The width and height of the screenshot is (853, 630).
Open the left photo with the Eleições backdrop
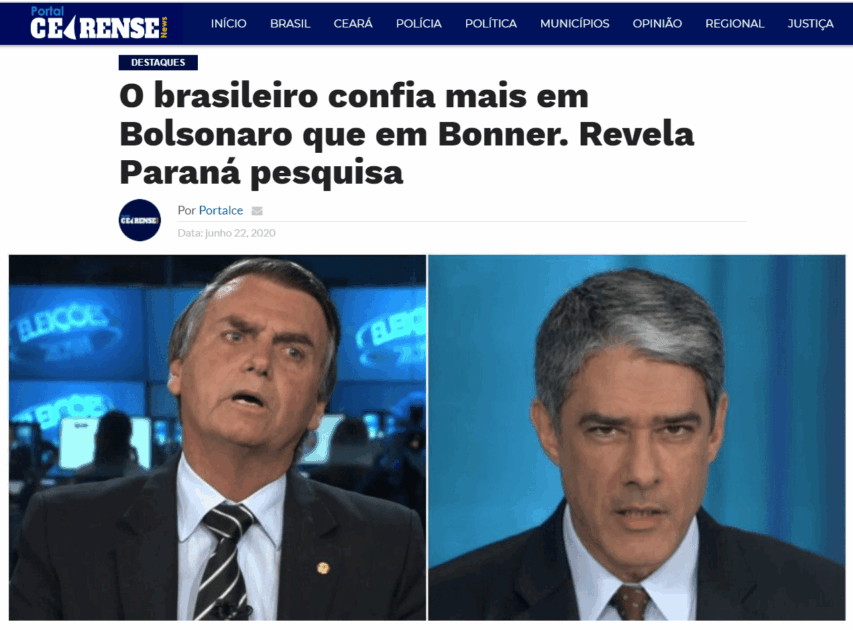(217, 437)
